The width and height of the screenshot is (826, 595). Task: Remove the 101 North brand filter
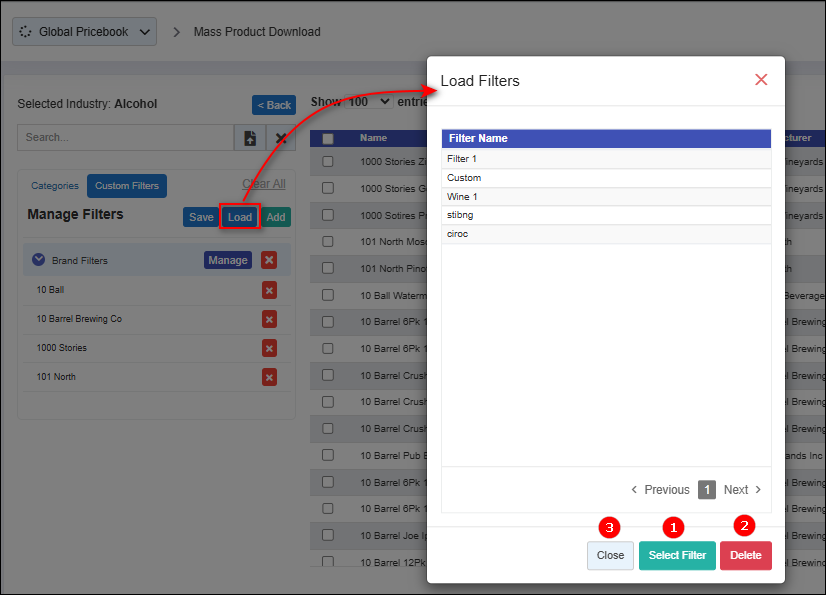[x=269, y=377]
